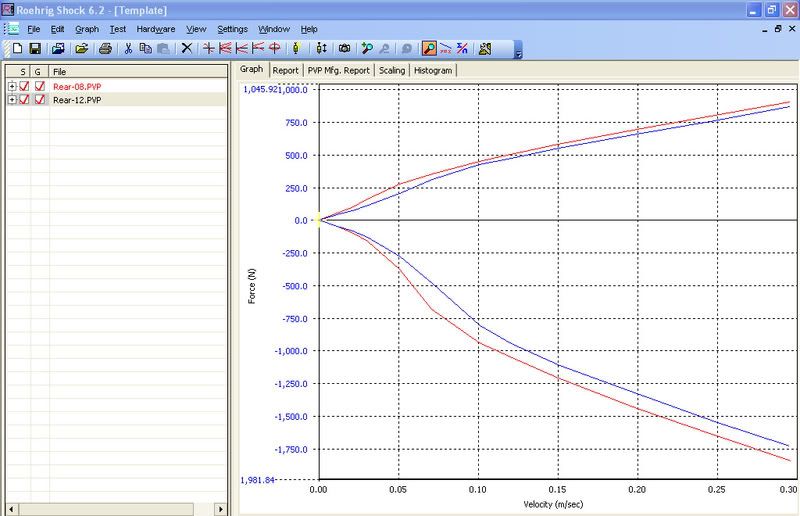The height and width of the screenshot is (516, 800).
Task: Open the Hardware menu
Action: pyautogui.click(x=156, y=29)
